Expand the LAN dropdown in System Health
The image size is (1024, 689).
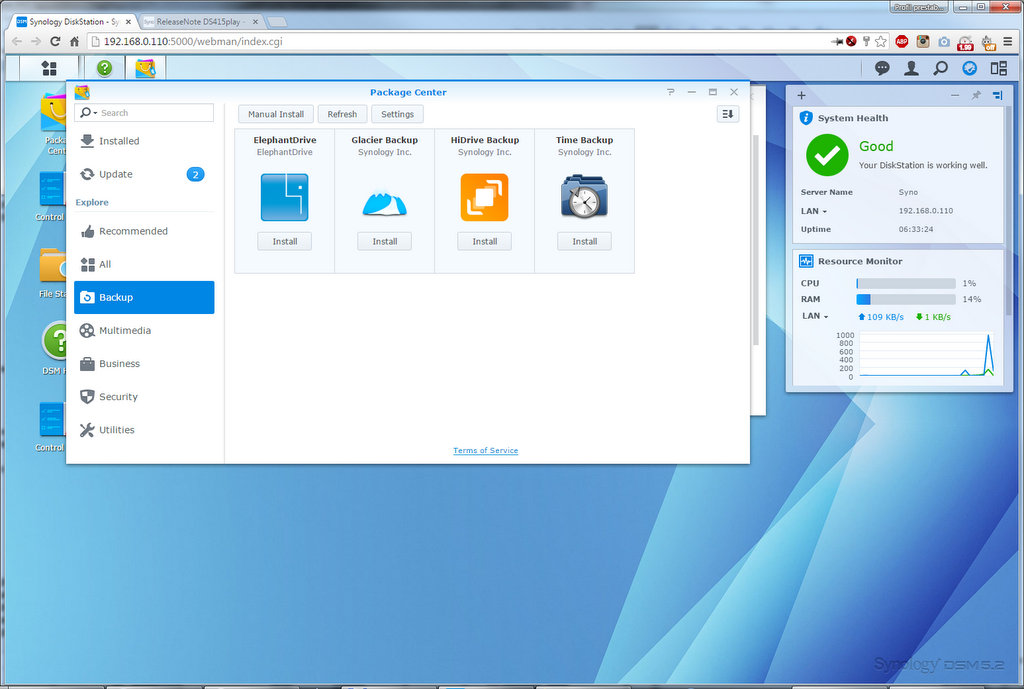click(814, 211)
